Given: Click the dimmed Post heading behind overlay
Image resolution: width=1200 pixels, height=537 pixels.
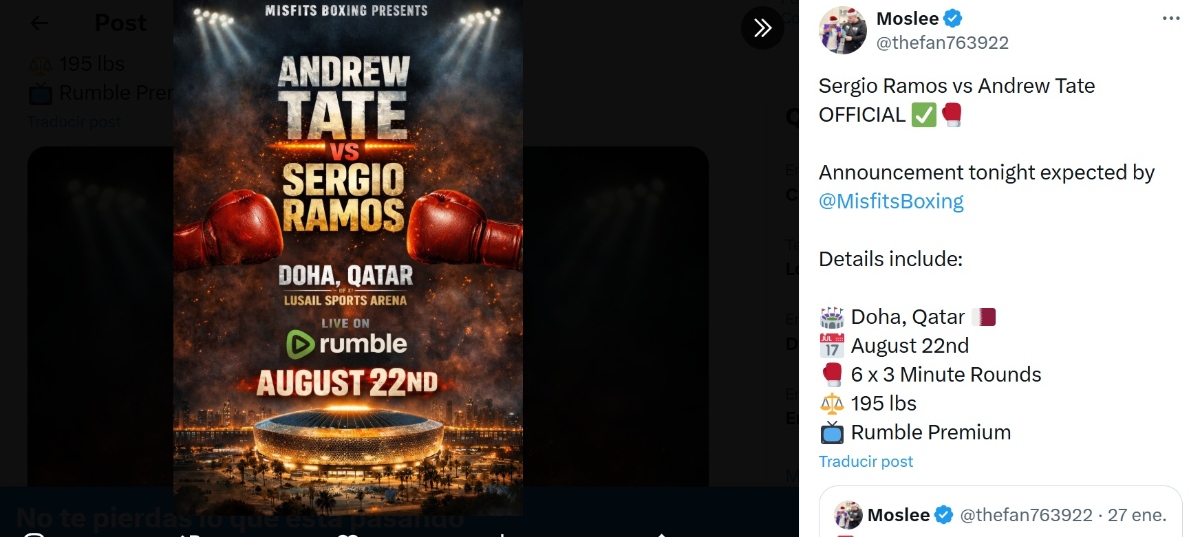Looking at the screenshot, I should [121, 22].
